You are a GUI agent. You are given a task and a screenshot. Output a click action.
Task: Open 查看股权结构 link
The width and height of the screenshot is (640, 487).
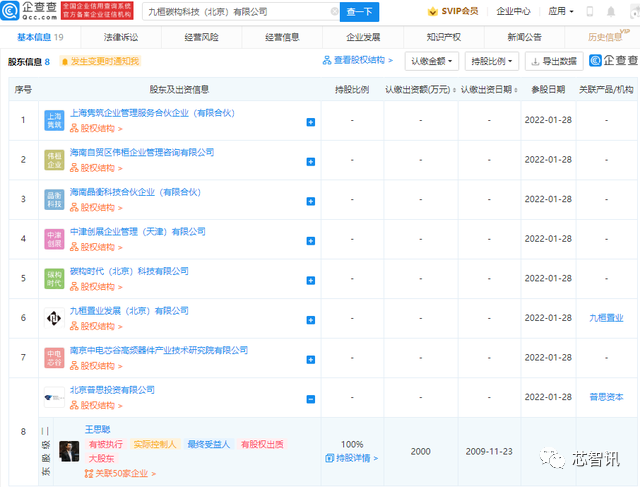pyautogui.click(x=358, y=60)
